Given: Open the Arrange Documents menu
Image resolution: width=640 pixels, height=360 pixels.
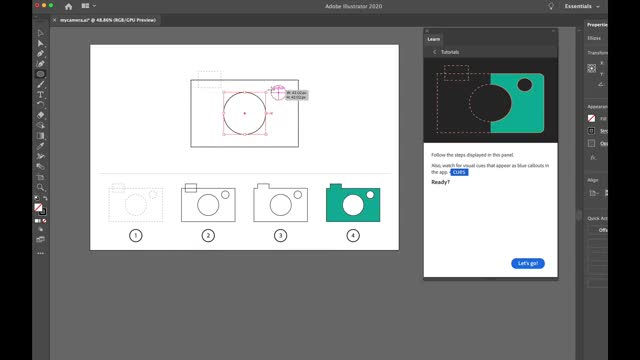Looking at the screenshot, I should 88,6.
